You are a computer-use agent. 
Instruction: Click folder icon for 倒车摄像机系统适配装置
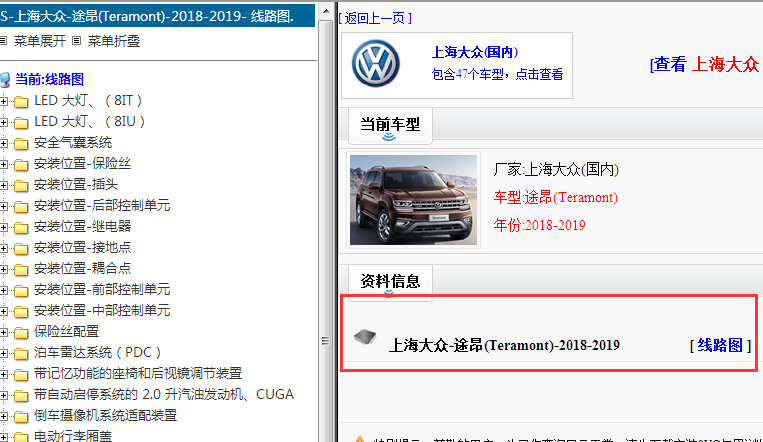pos(21,417)
